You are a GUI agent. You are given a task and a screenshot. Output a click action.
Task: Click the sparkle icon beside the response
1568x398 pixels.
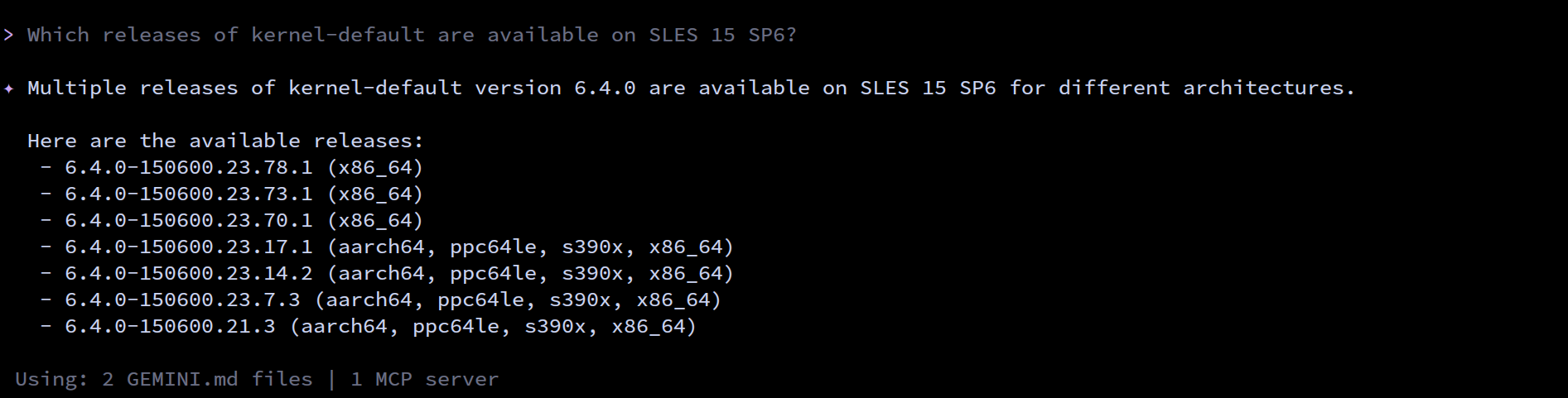pos(9,89)
